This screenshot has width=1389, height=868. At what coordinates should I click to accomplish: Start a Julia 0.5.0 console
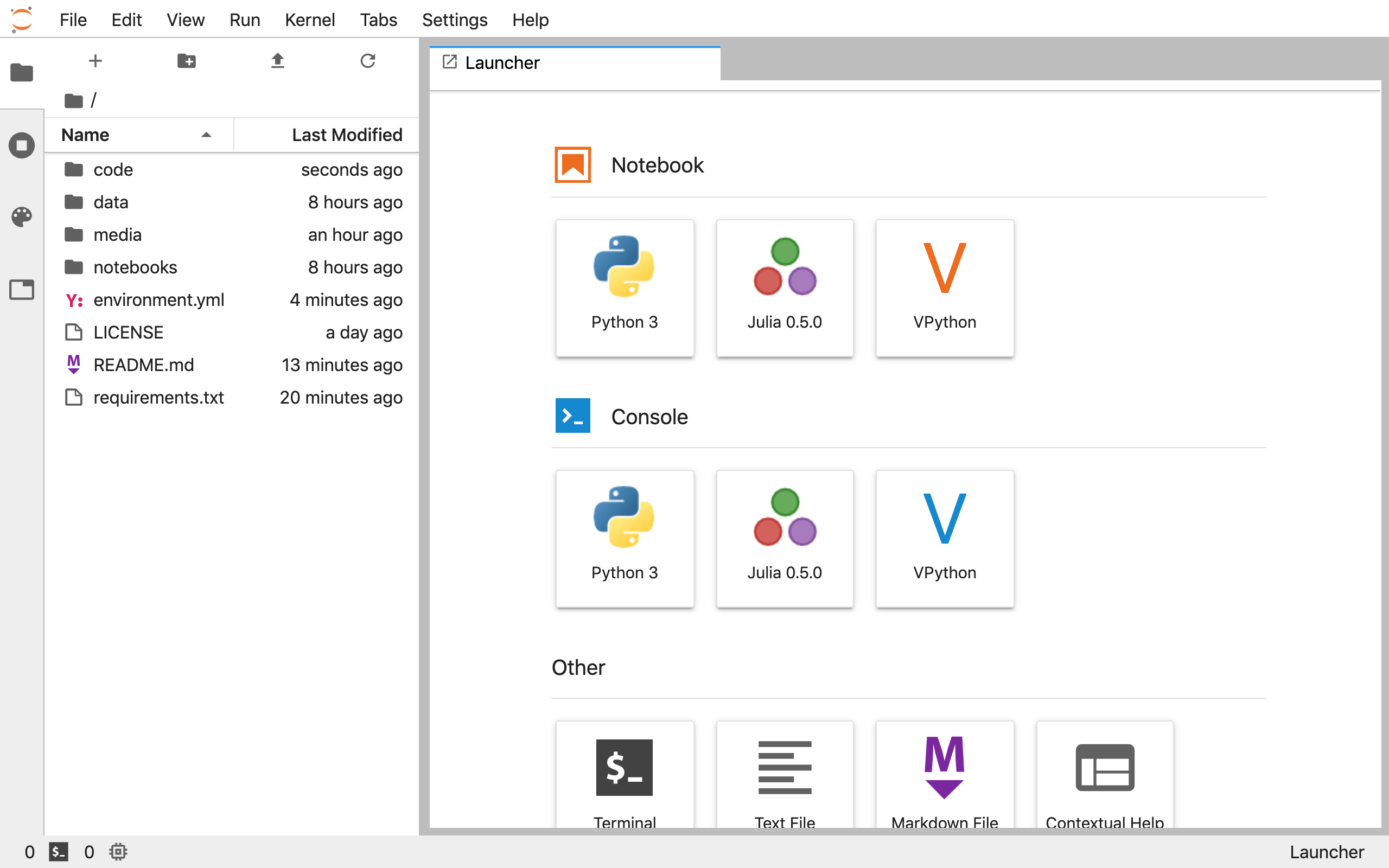pyautogui.click(x=785, y=539)
